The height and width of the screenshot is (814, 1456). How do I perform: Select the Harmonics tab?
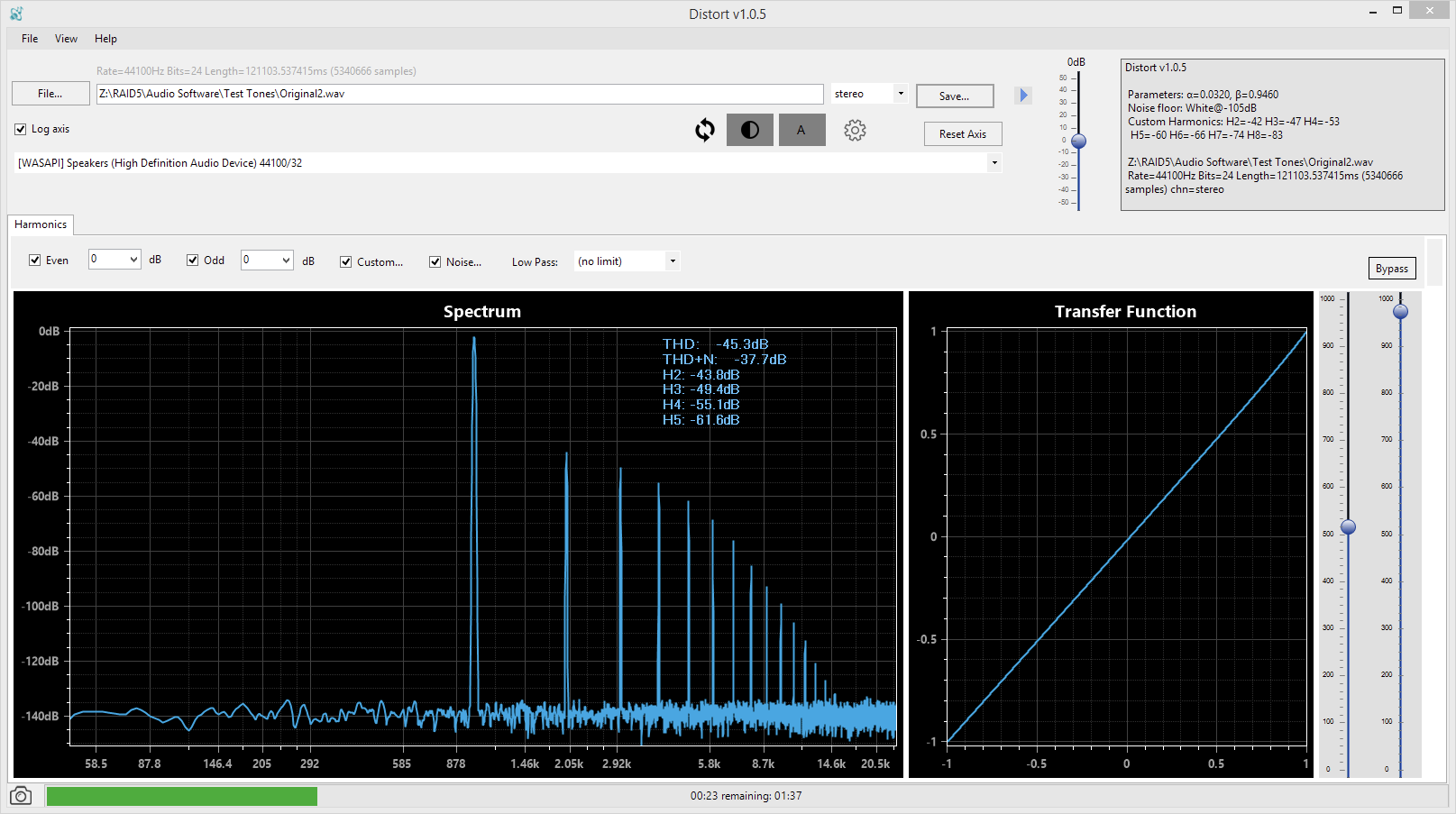[41, 224]
